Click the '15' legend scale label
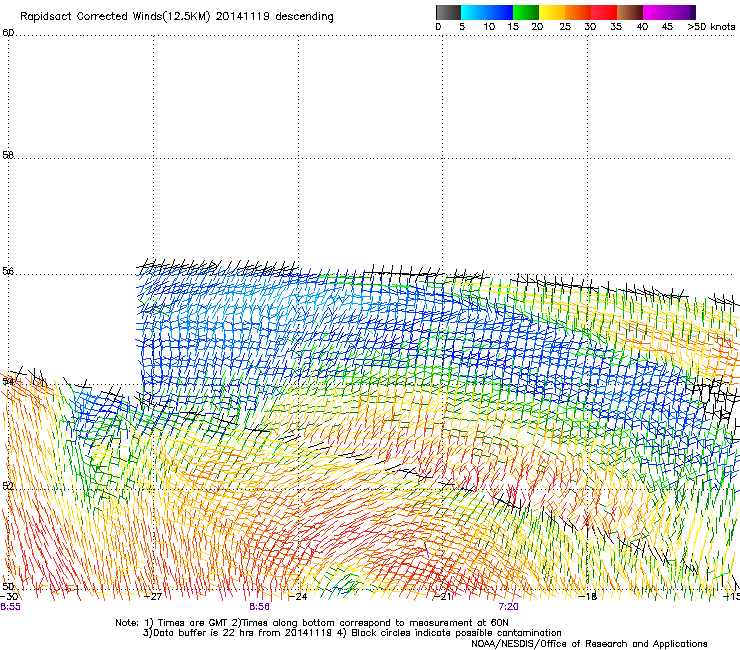This screenshot has height=650, width=740. (x=513, y=27)
